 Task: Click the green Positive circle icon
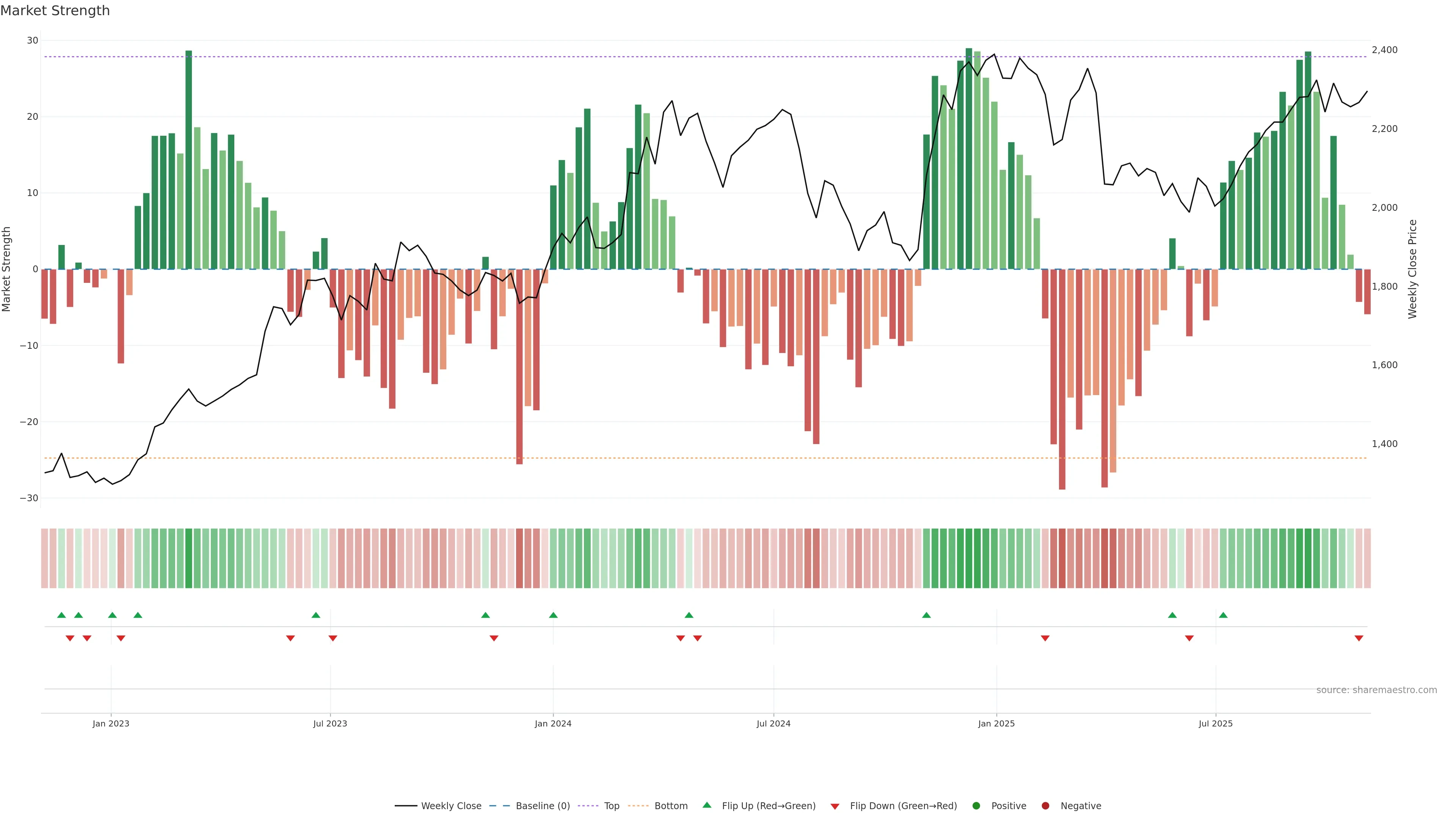pos(976,806)
